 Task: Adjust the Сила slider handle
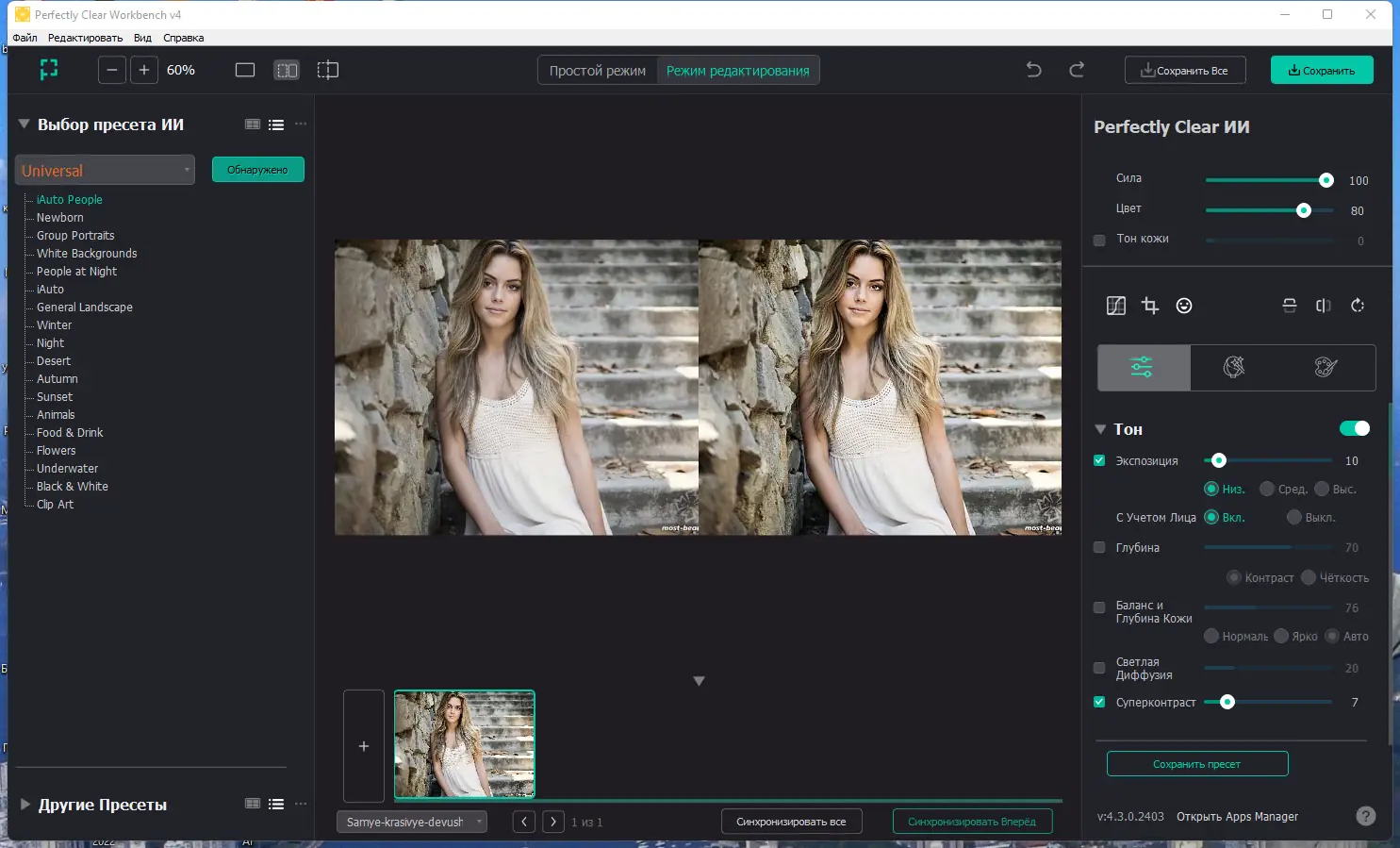click(1326, 180)
